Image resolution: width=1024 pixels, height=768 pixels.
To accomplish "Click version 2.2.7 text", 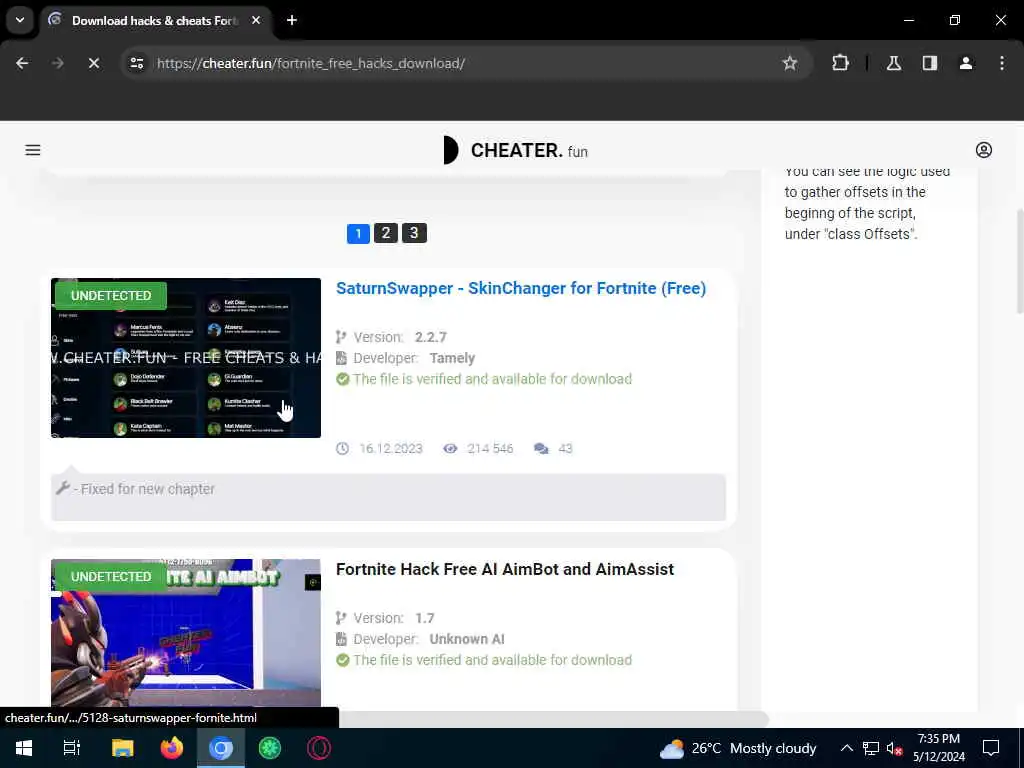I will (x=431, y=337).
